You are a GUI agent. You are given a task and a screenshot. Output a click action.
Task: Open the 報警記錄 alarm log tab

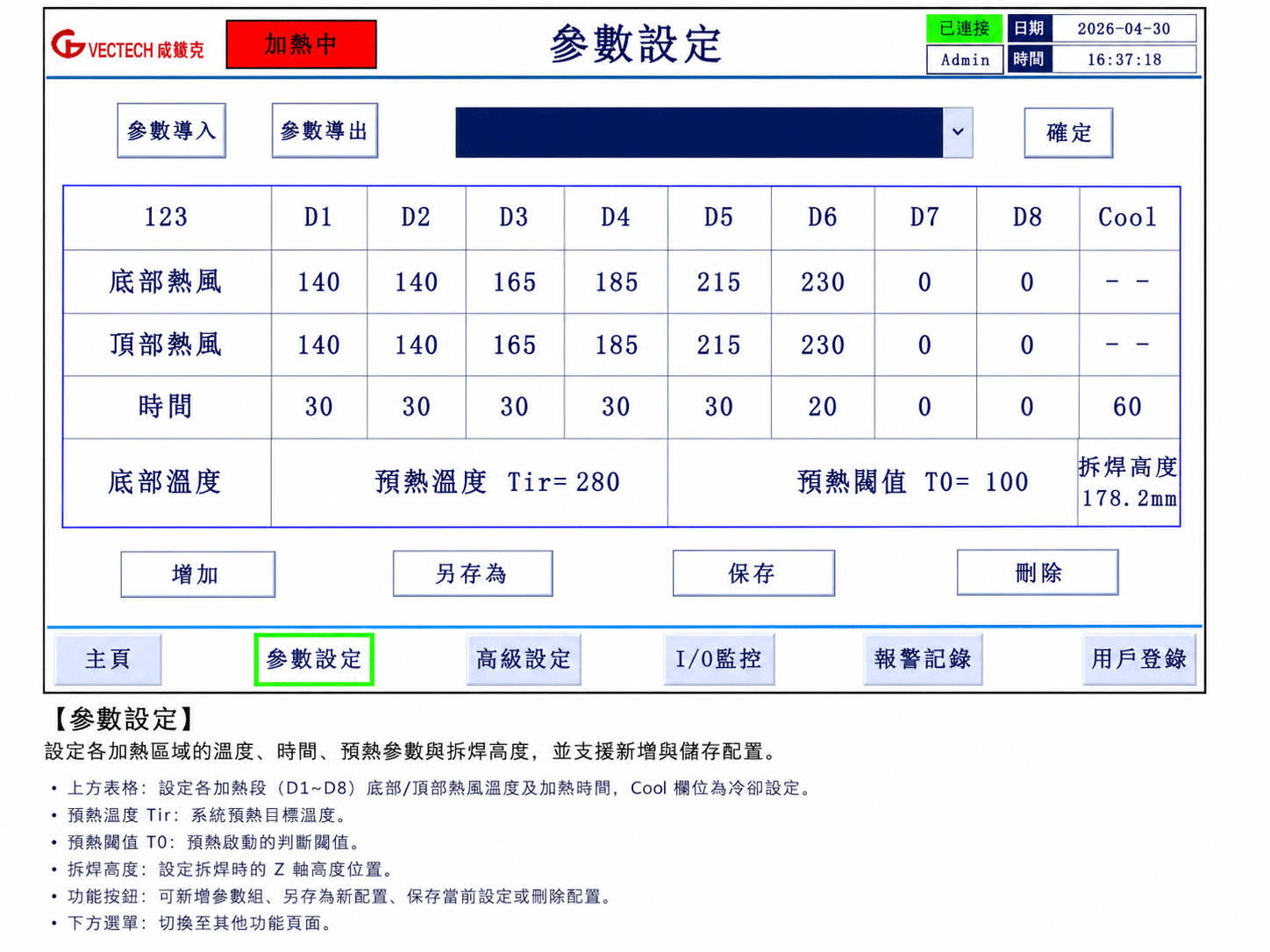pos(923,659)
